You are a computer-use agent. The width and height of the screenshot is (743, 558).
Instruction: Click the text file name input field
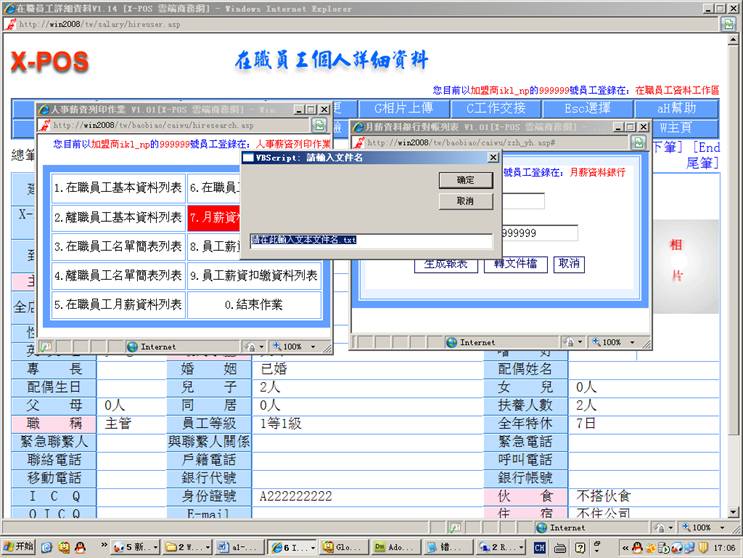point(371,240)
